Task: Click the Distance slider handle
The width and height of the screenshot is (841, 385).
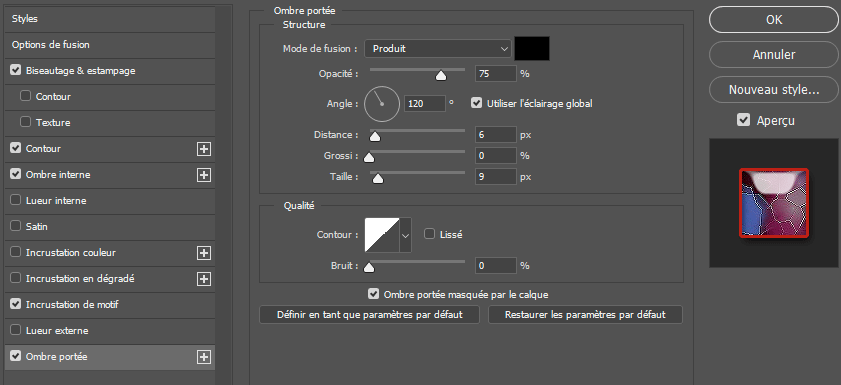Action: point(375,137)
